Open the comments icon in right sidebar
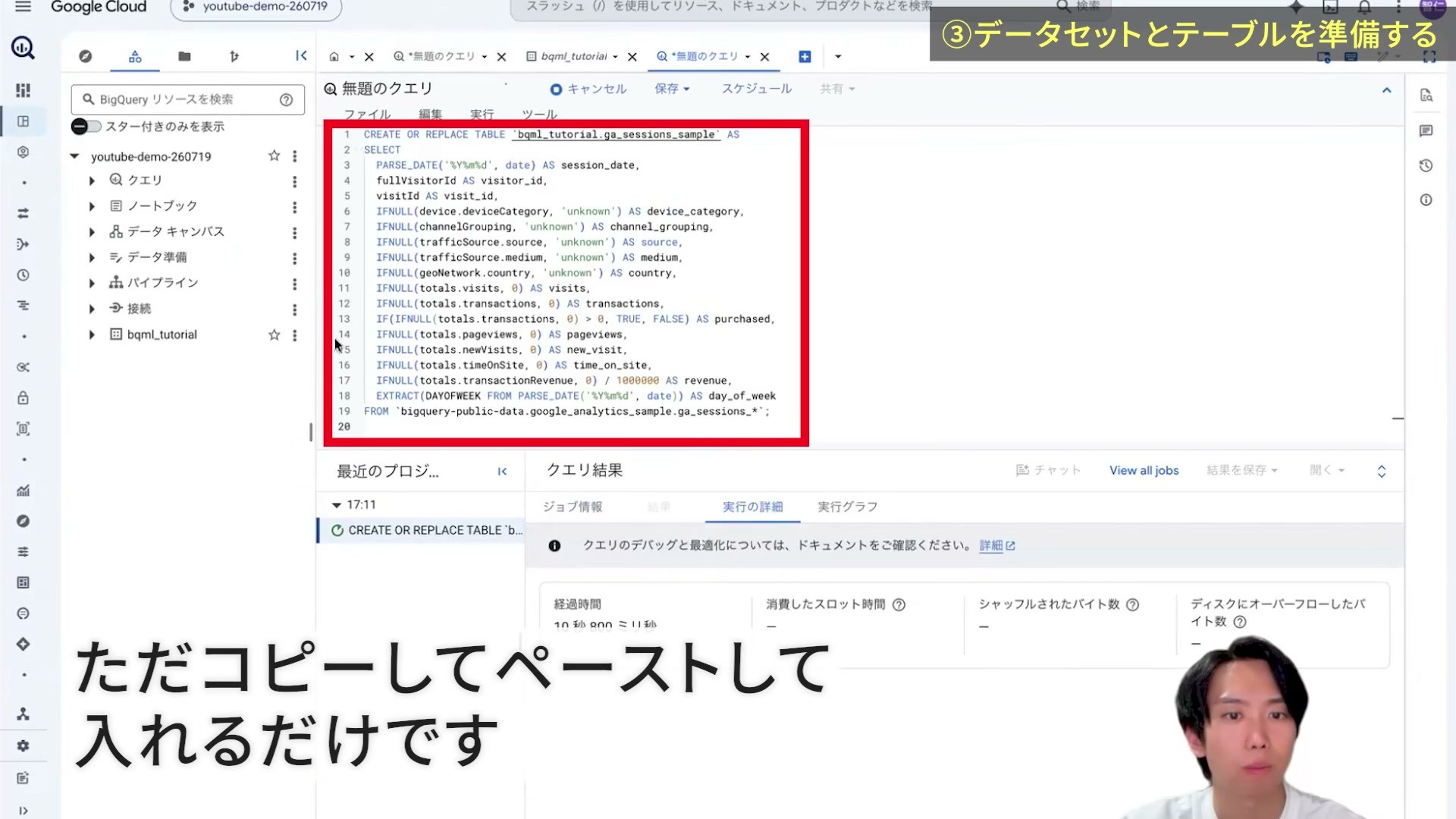Screen dimensions: 1456x819 [1426, 130]
